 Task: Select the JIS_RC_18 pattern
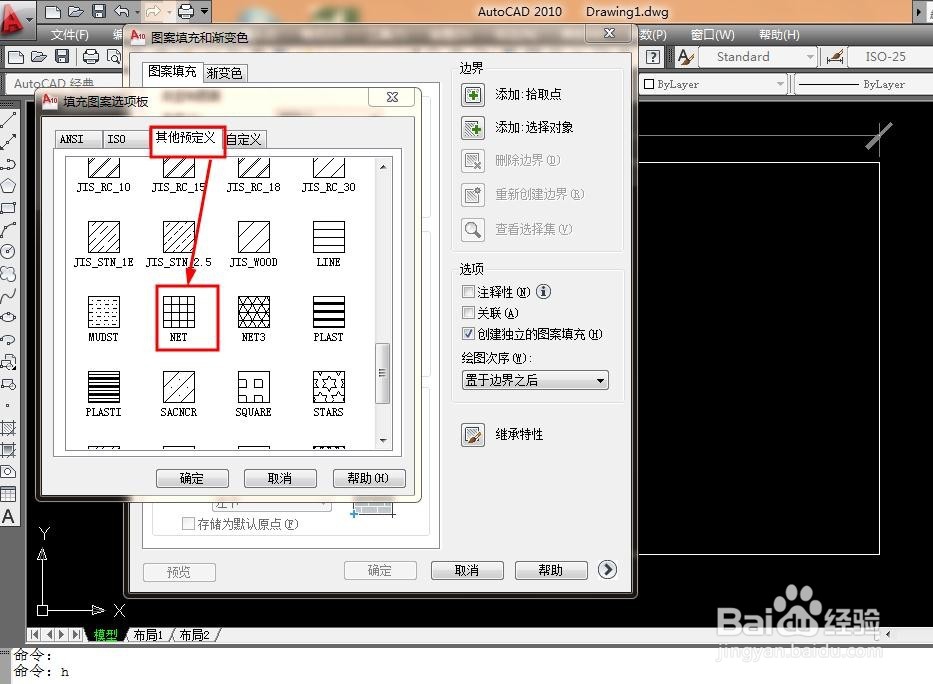pos(253,168)
